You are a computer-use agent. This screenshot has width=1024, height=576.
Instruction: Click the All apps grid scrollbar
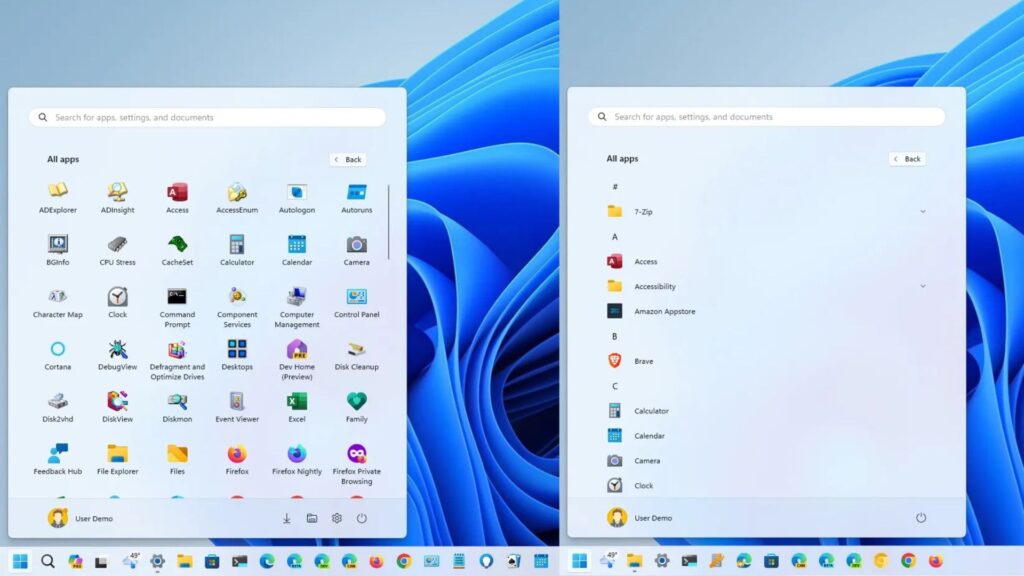(389, 222)
